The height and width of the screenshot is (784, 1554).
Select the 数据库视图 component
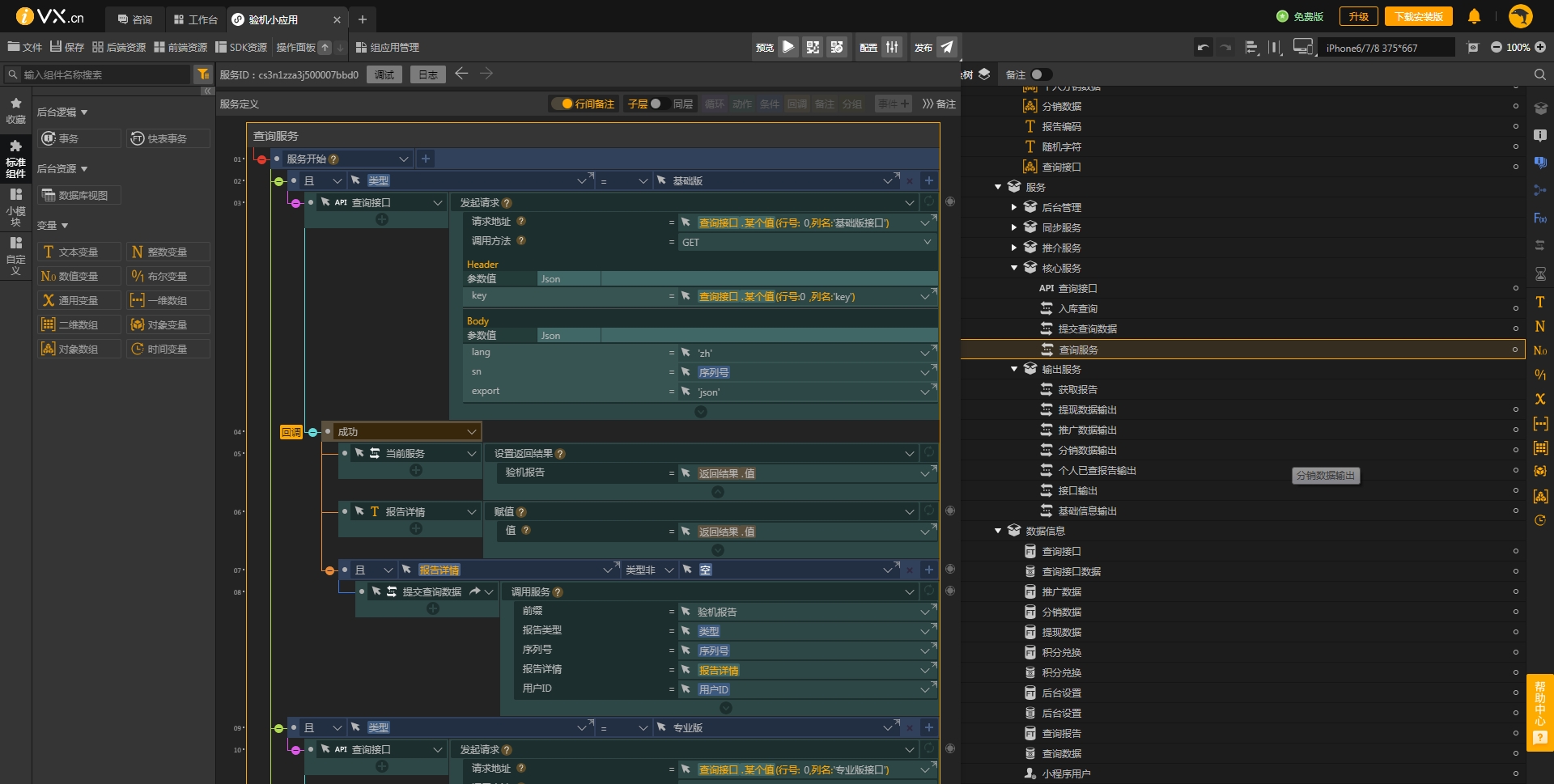[x=79, y=195]
